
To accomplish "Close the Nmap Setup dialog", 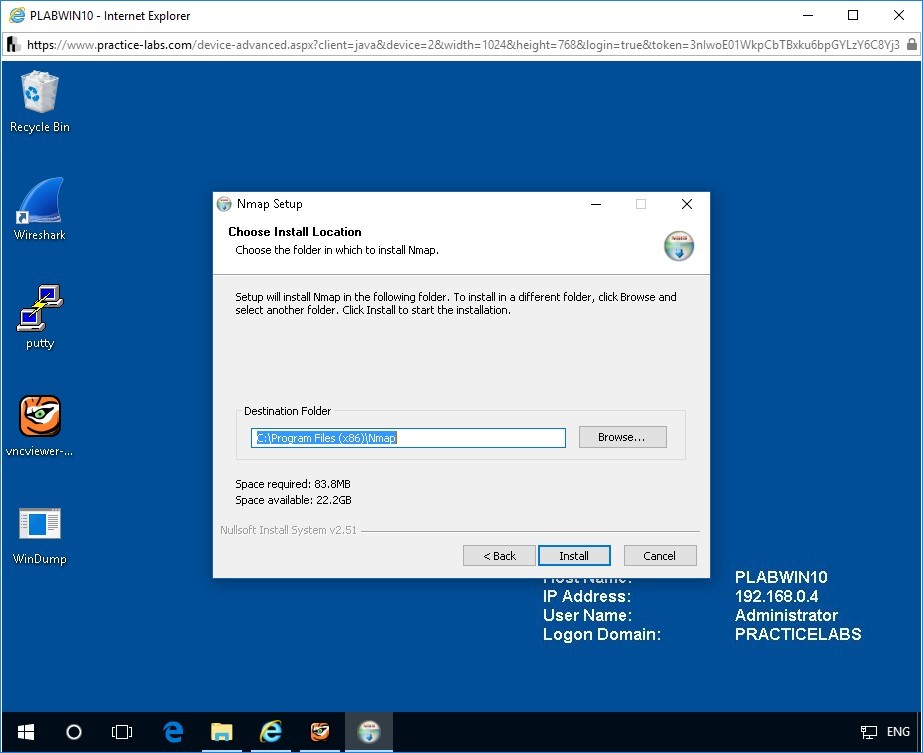I will point(686,204).
